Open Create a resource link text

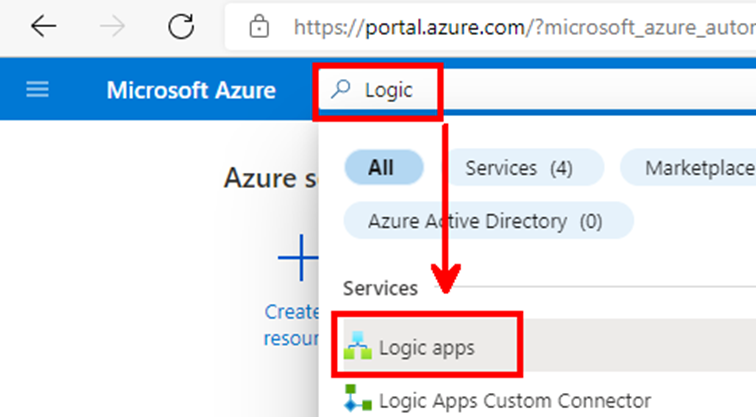tap(291, 325)
